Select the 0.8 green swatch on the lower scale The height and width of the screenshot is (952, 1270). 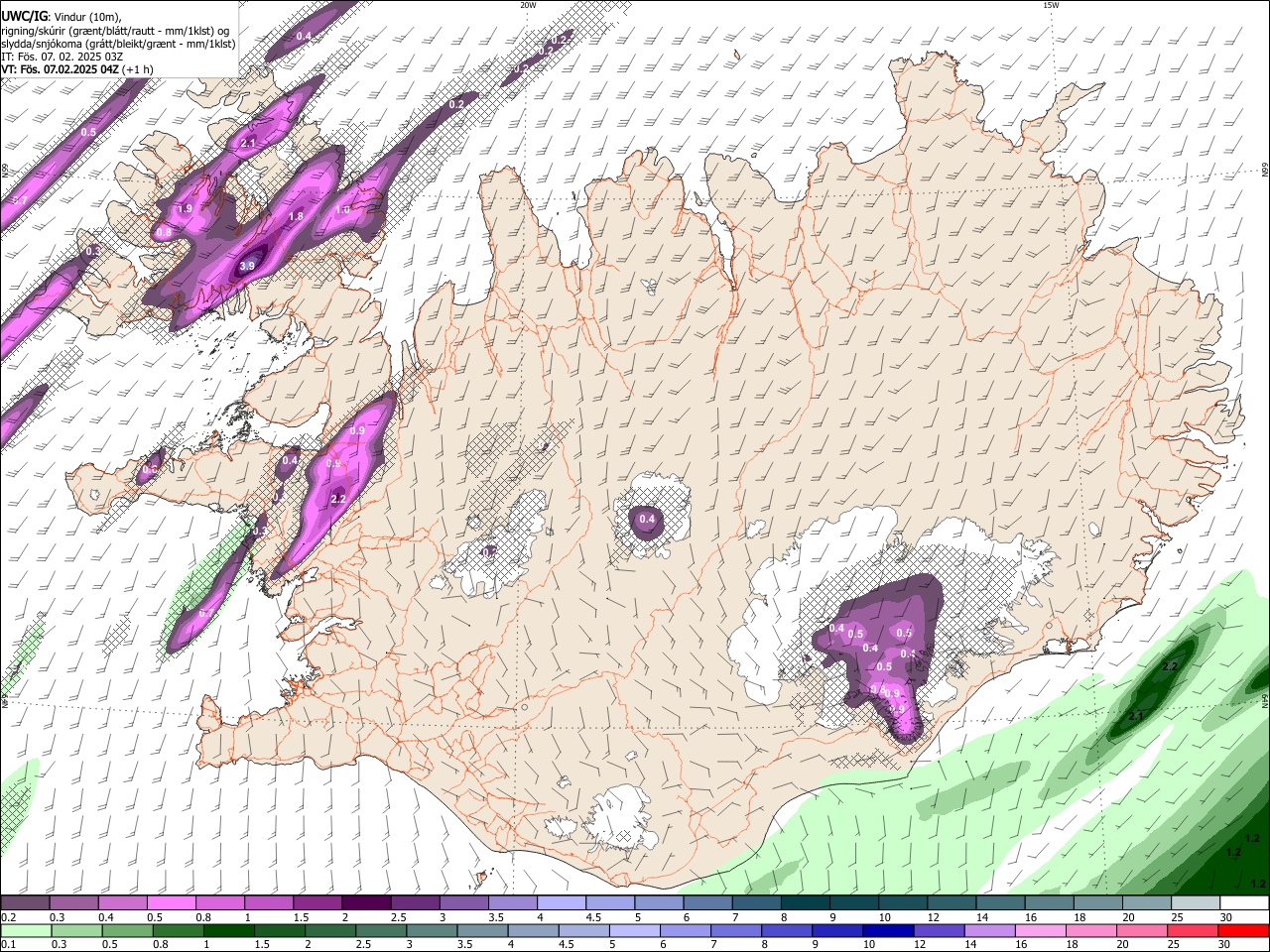178,931
